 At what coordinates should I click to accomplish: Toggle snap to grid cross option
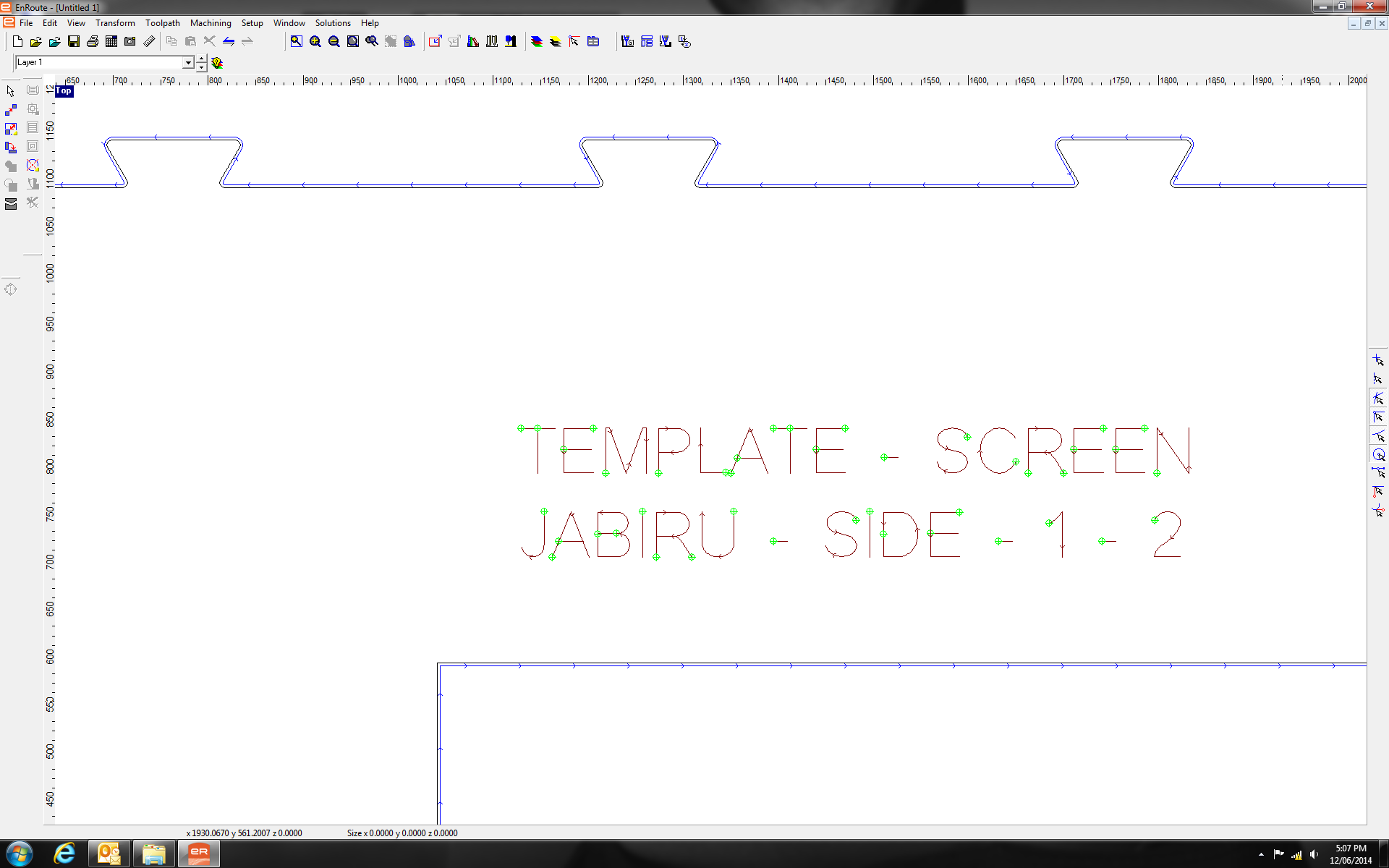(1378, 360)
